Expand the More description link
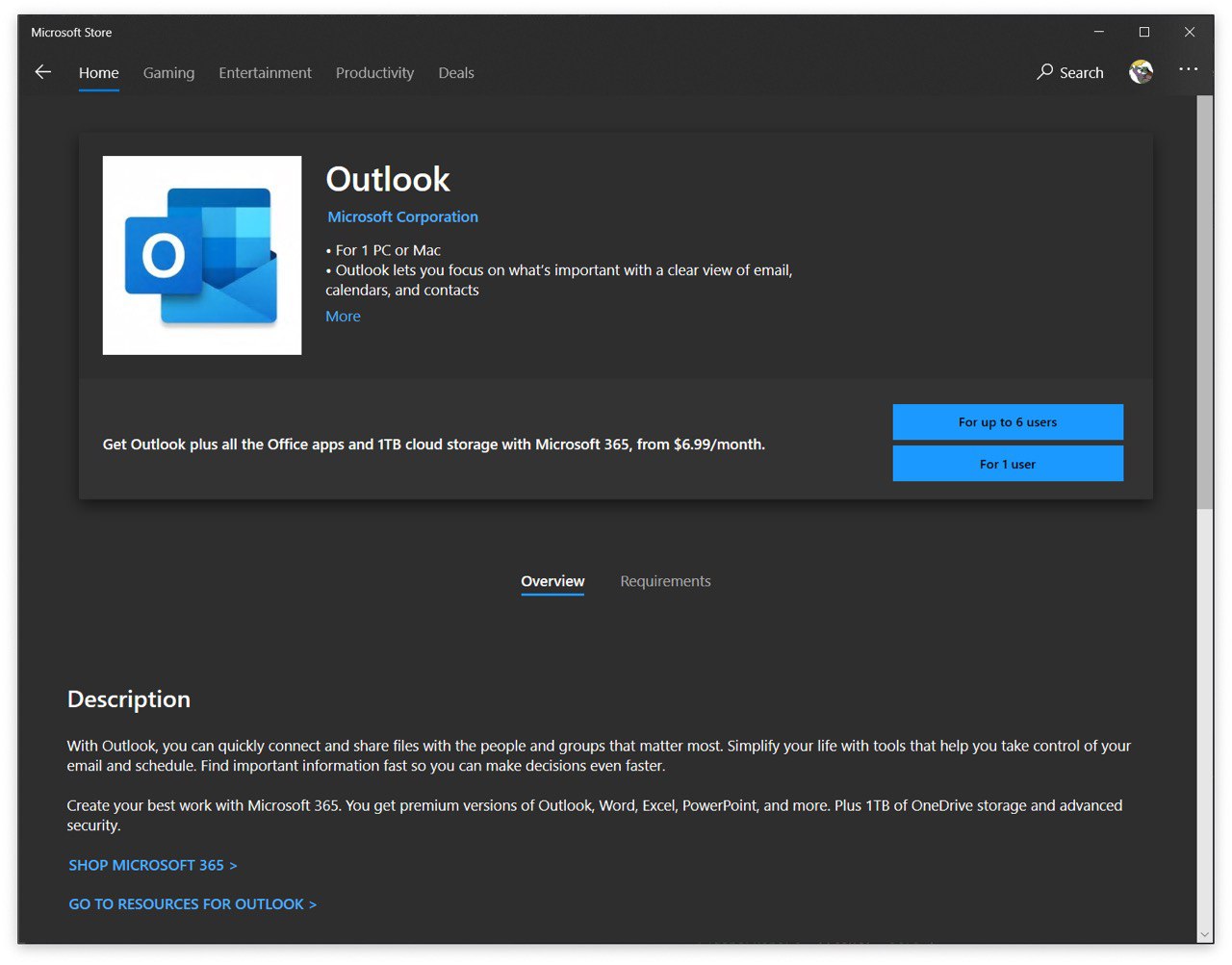 [343, 317]
